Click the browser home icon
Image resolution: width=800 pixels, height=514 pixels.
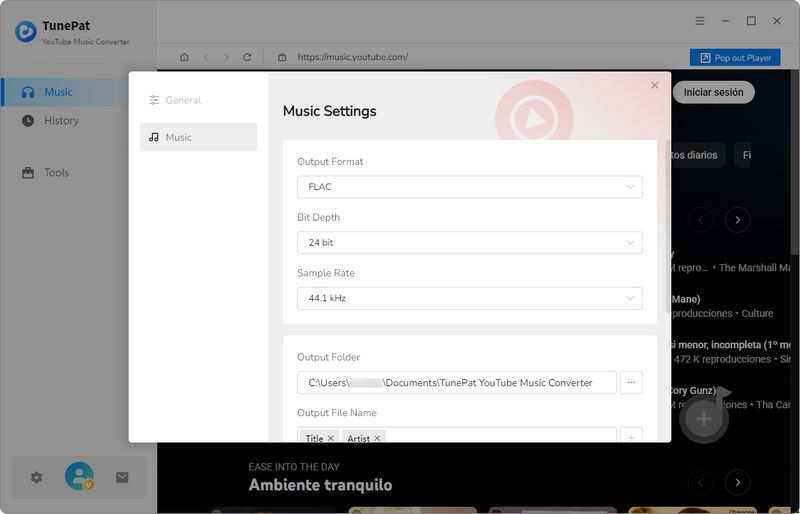[184, 57]
